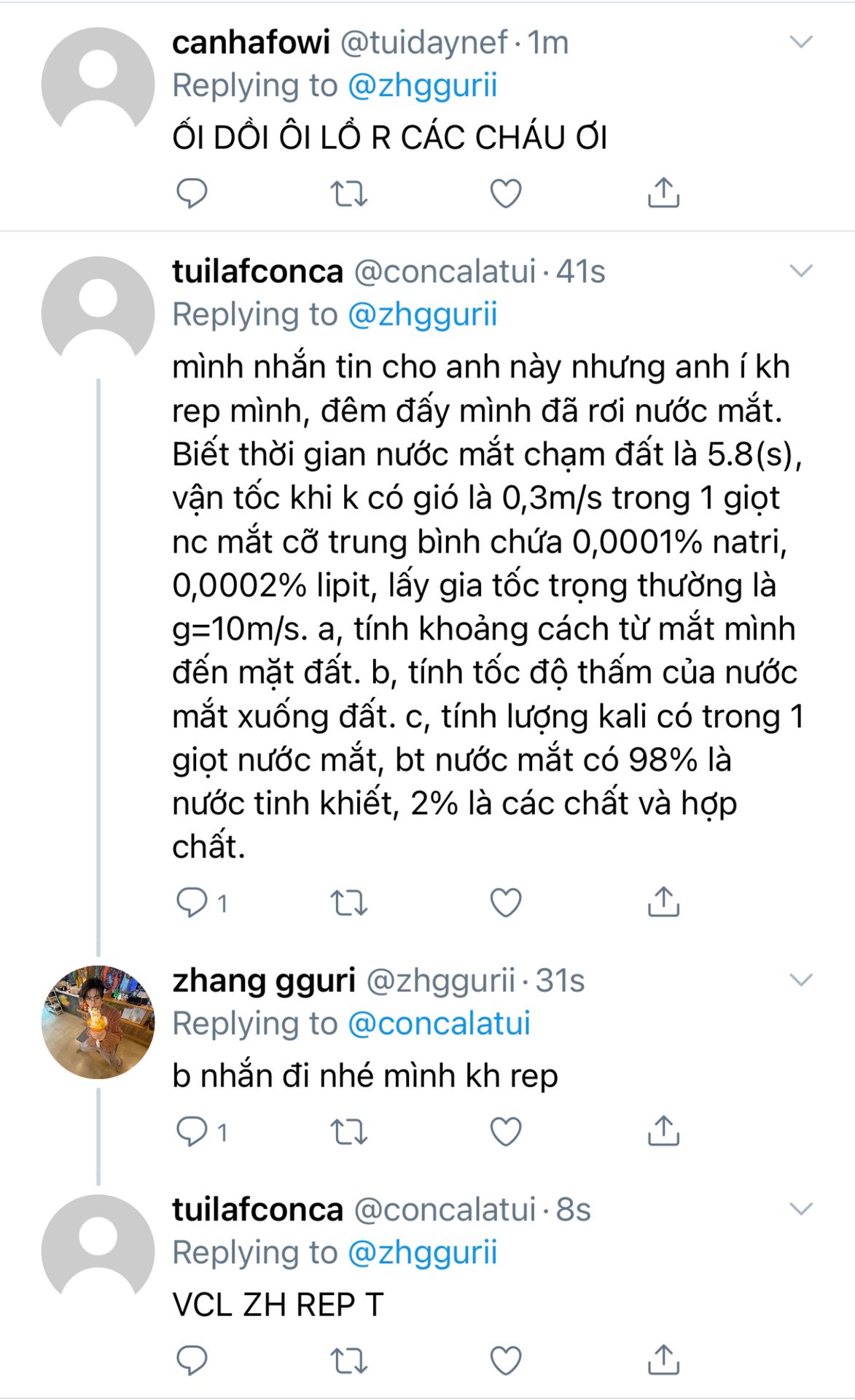Share the long tuilafconca tweet

point(663,903)
